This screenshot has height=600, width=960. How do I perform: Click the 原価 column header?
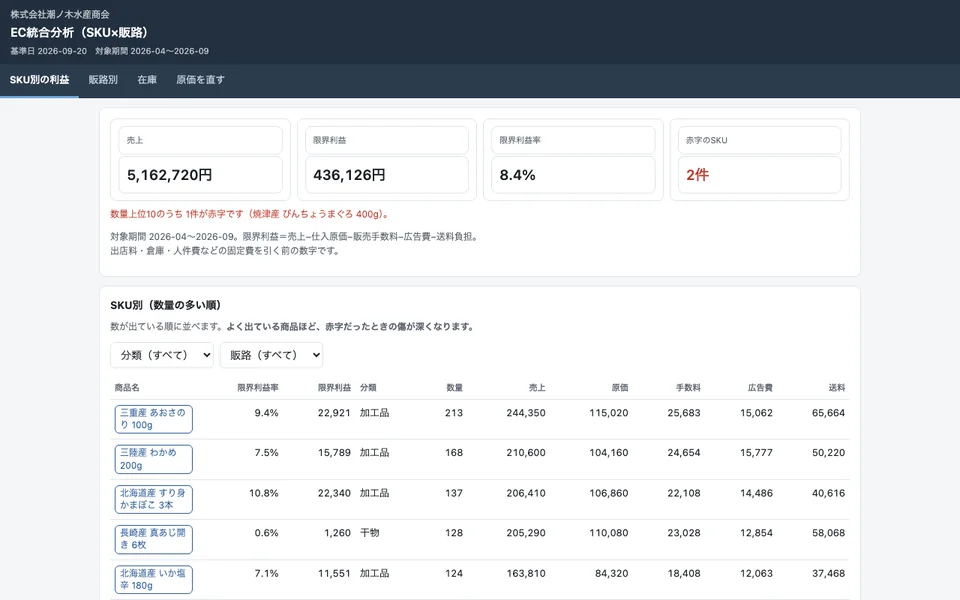pos(620,388)
